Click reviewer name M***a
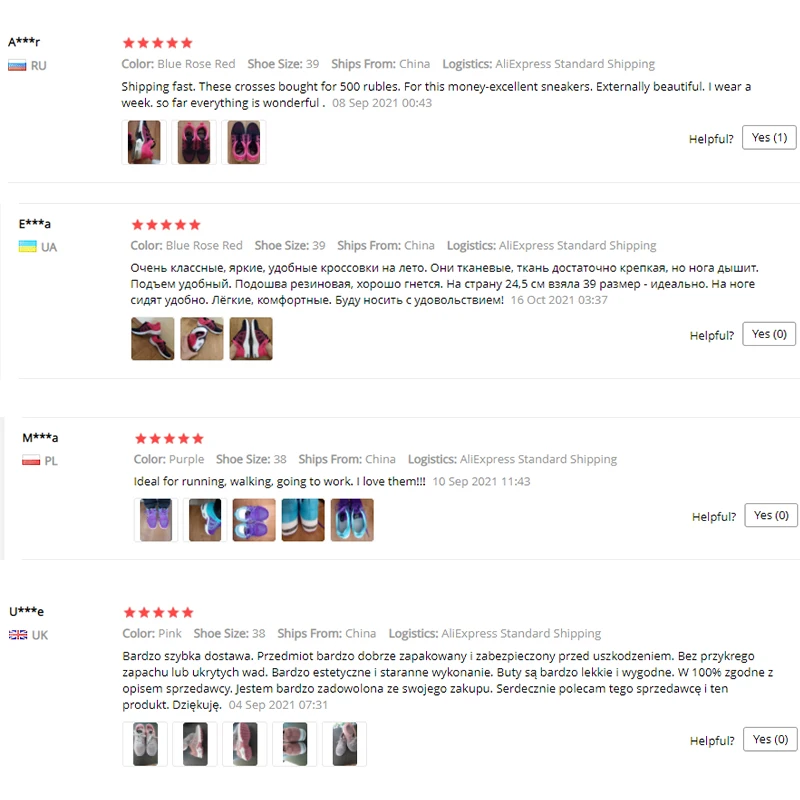 click(x=40, y=438)
